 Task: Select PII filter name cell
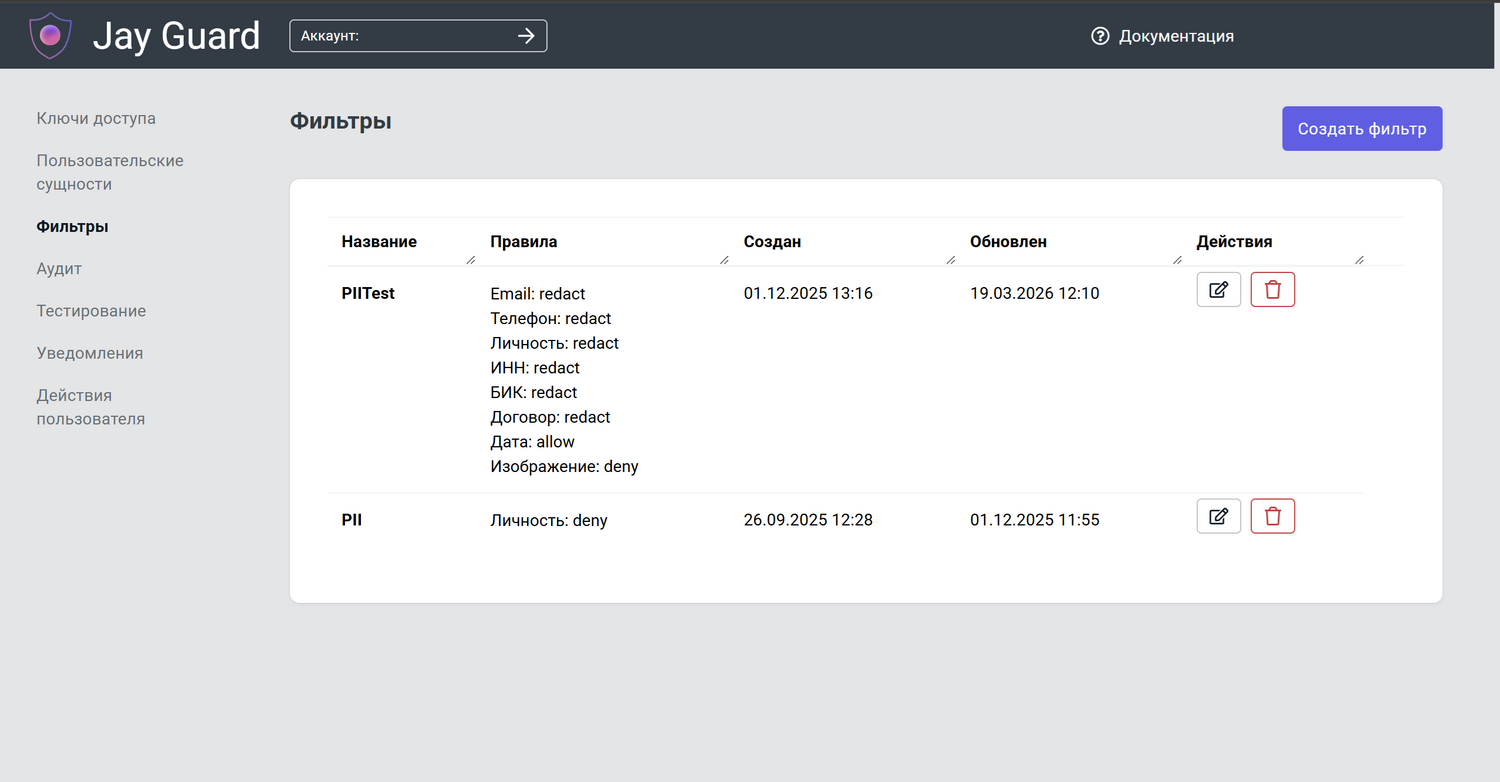351,520
